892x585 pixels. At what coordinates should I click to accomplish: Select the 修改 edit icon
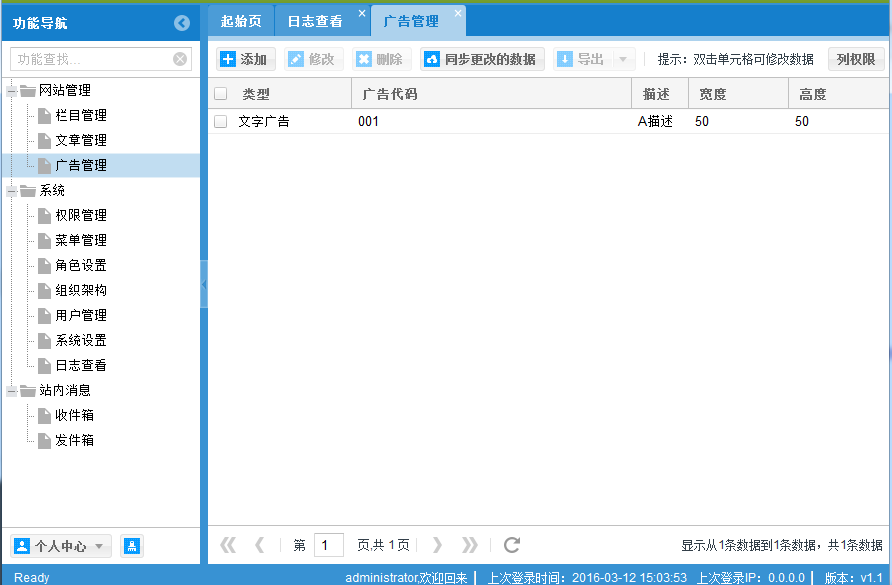[x=297, y=58]
